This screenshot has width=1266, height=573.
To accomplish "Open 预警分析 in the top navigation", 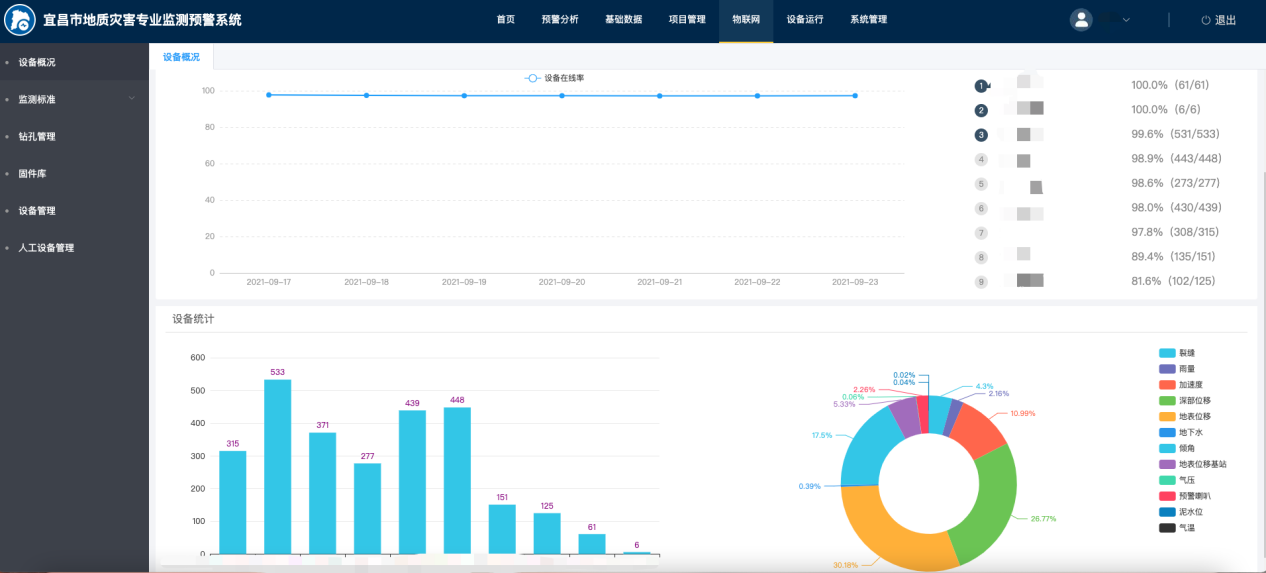I will pos(559,20).
